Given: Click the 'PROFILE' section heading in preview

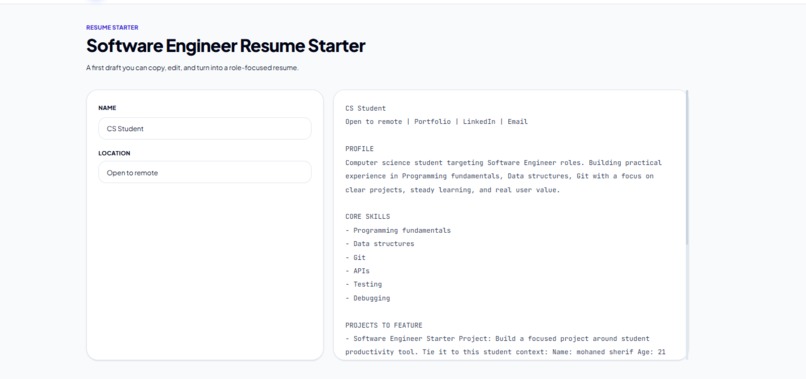Looking at the screenshot, I should pyautogui.click(x=359, y=149).
